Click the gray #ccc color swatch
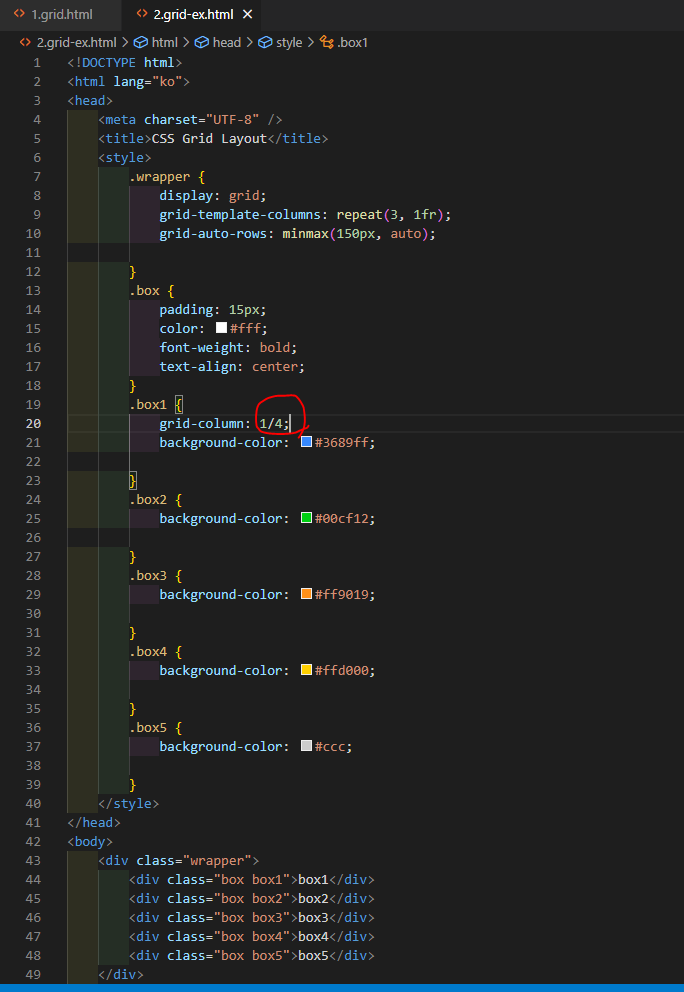 coord(306,745)
